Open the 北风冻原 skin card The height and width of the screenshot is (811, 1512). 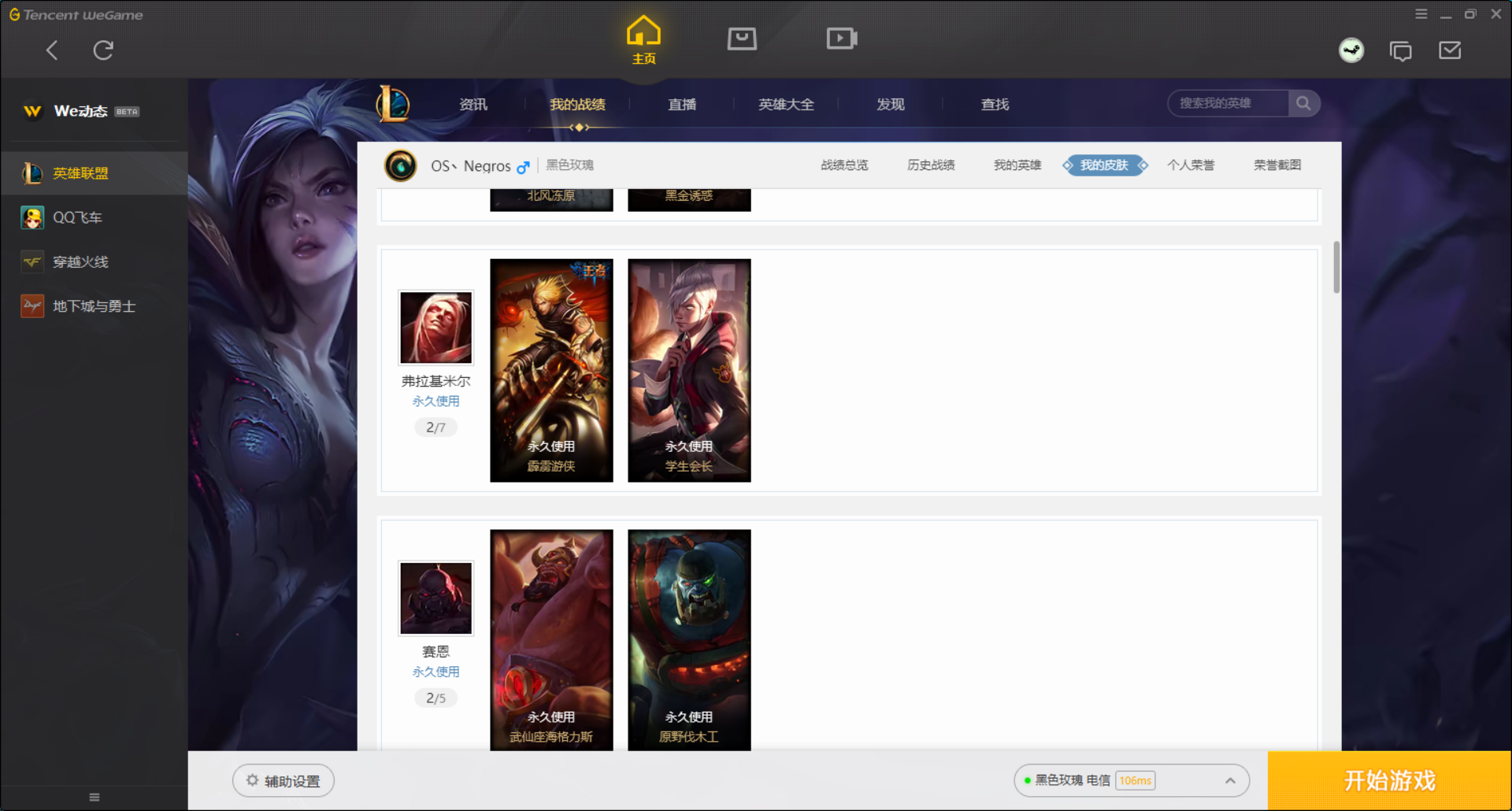pos(551,200)
